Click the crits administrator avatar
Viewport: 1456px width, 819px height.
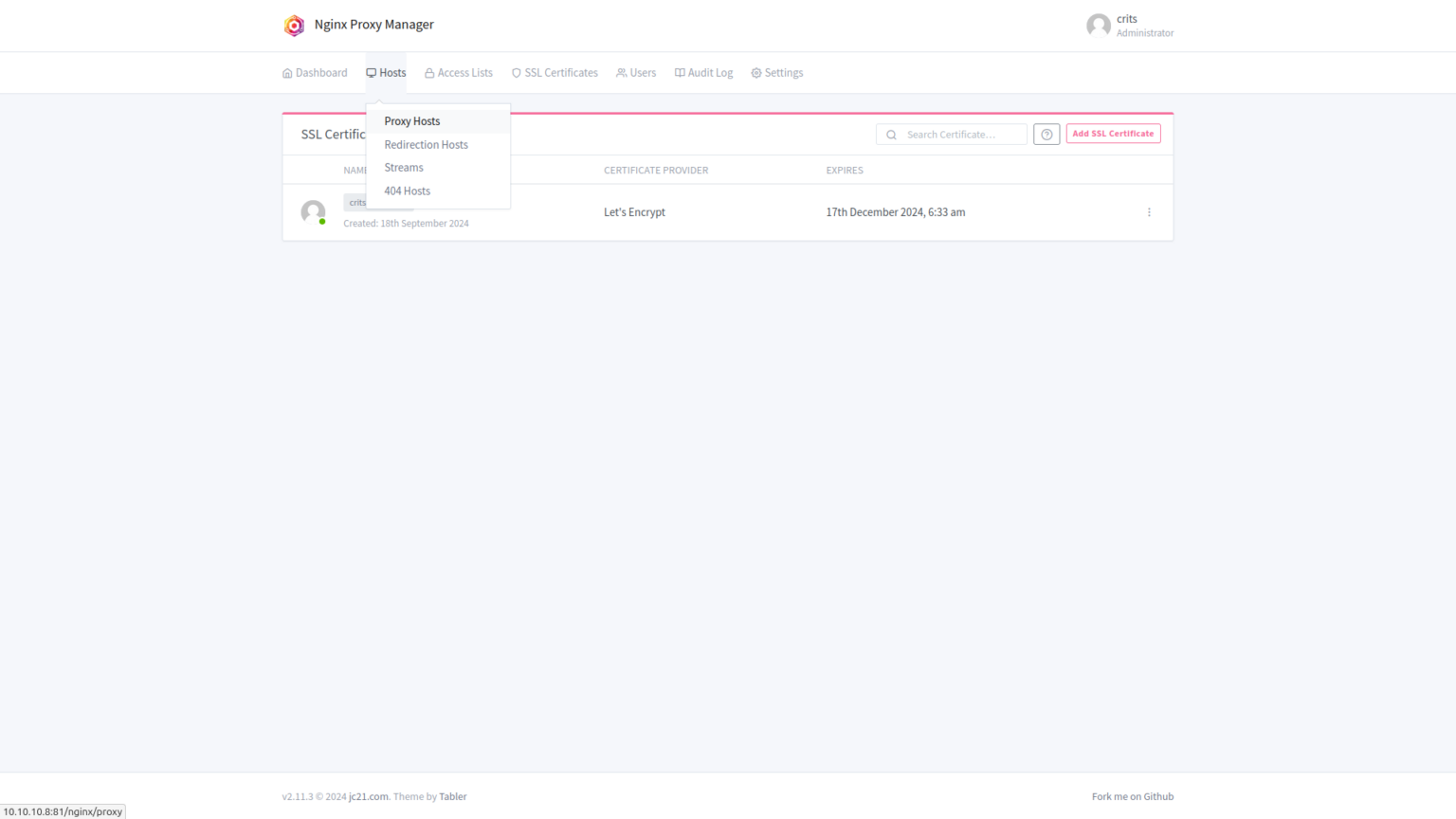coord(1099,25)
